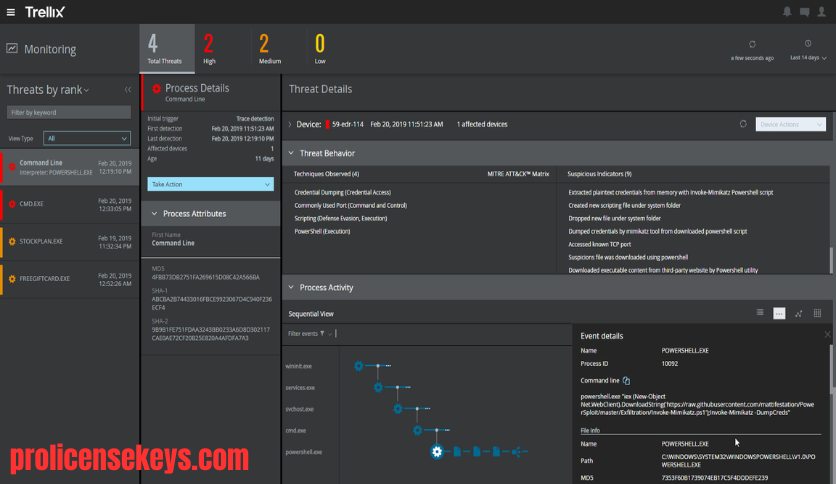Open the MITRE ATT&CK Matrix link

click(518, 174)
